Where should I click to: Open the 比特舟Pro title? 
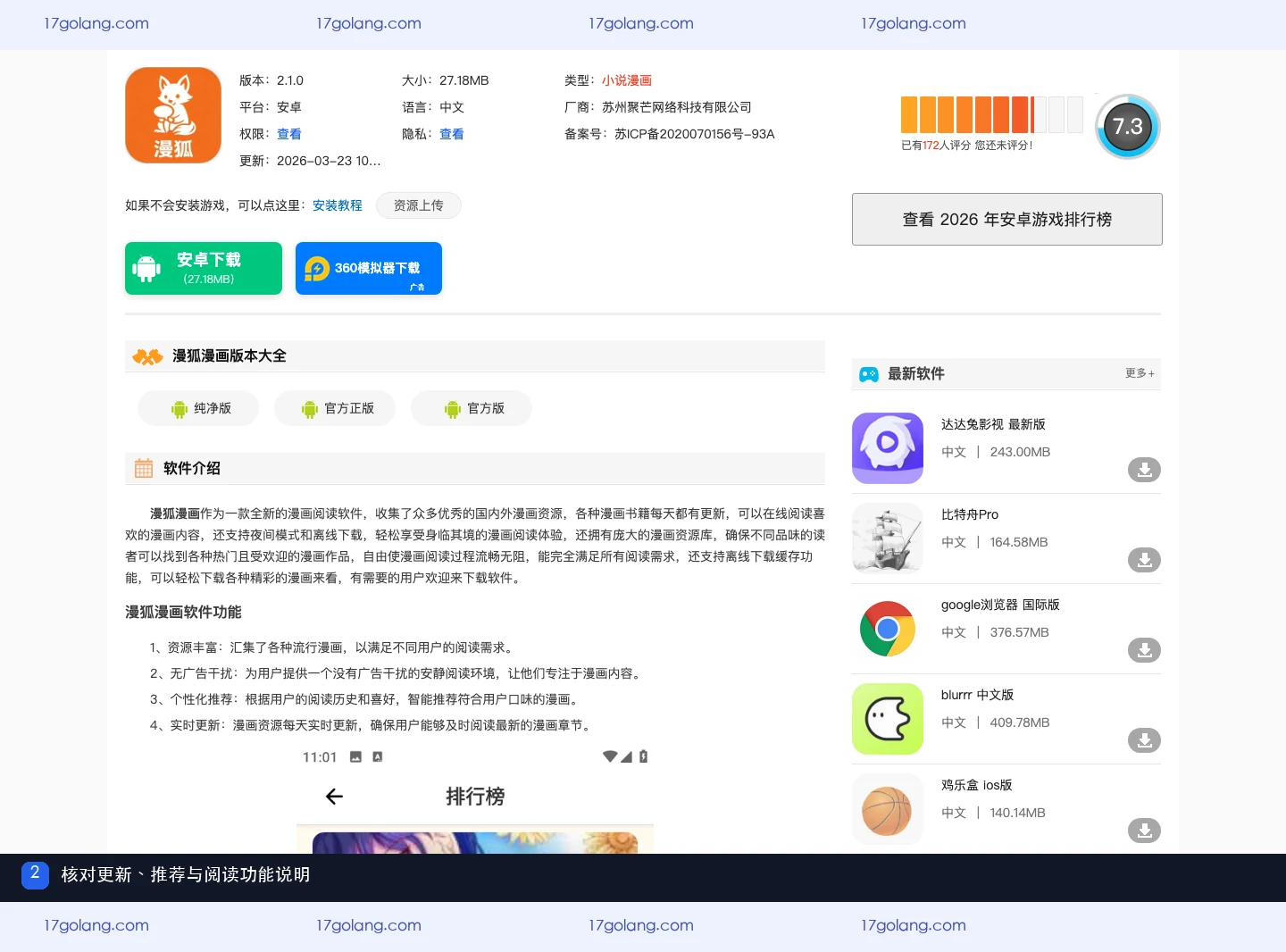[x=970, y=514]
